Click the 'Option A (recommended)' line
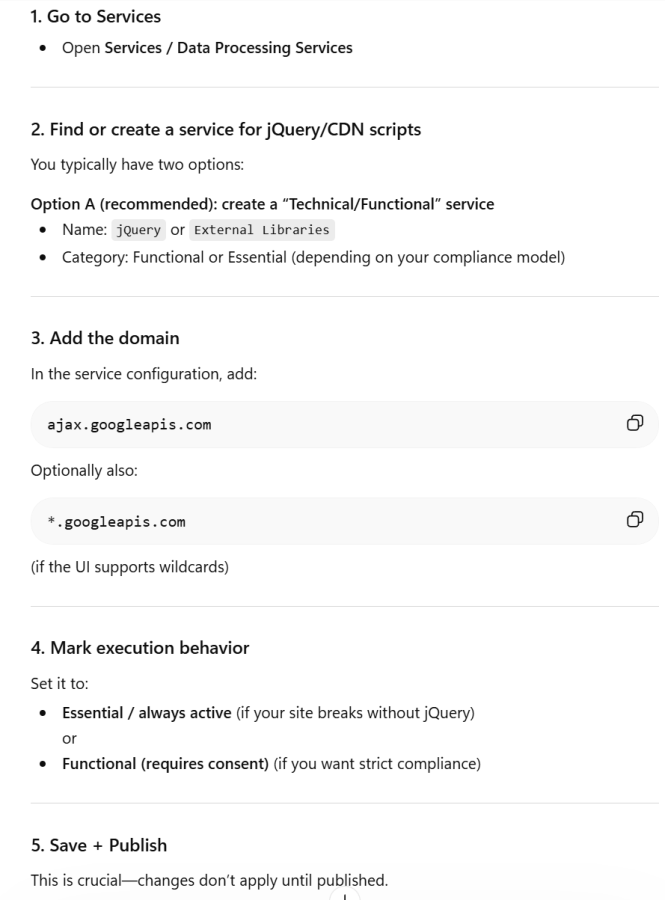Viewport: 665px width, 900px height. [262, 204]
